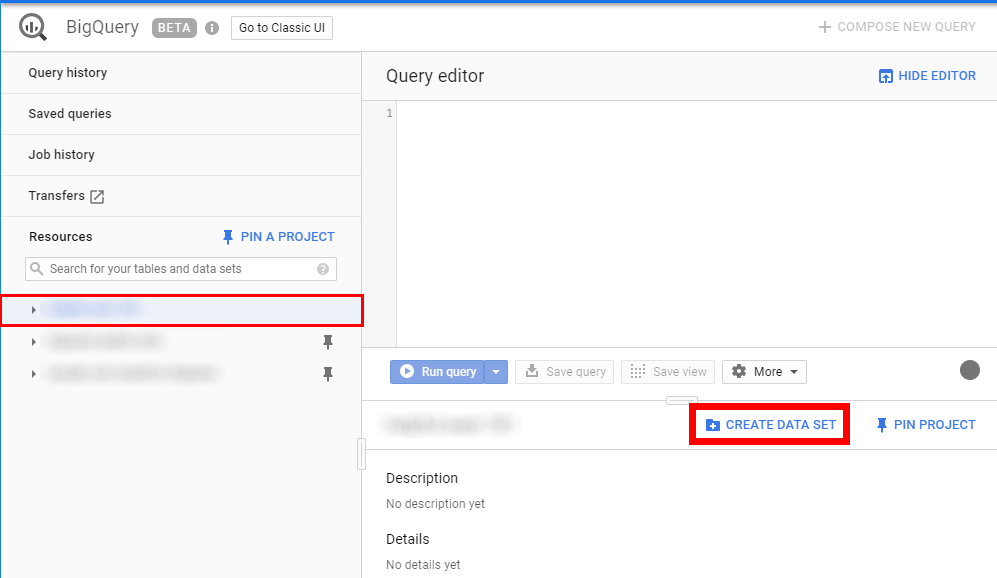Viewport: 997px width, 578px height.
Task: Click the Query editor title
Action: [435, 76]
